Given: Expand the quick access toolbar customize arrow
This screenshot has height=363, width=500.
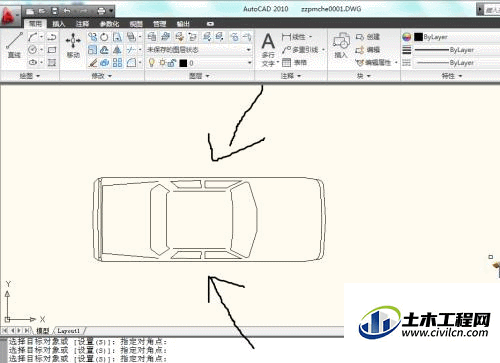Looking at the screenshot, I should point(111,11).
